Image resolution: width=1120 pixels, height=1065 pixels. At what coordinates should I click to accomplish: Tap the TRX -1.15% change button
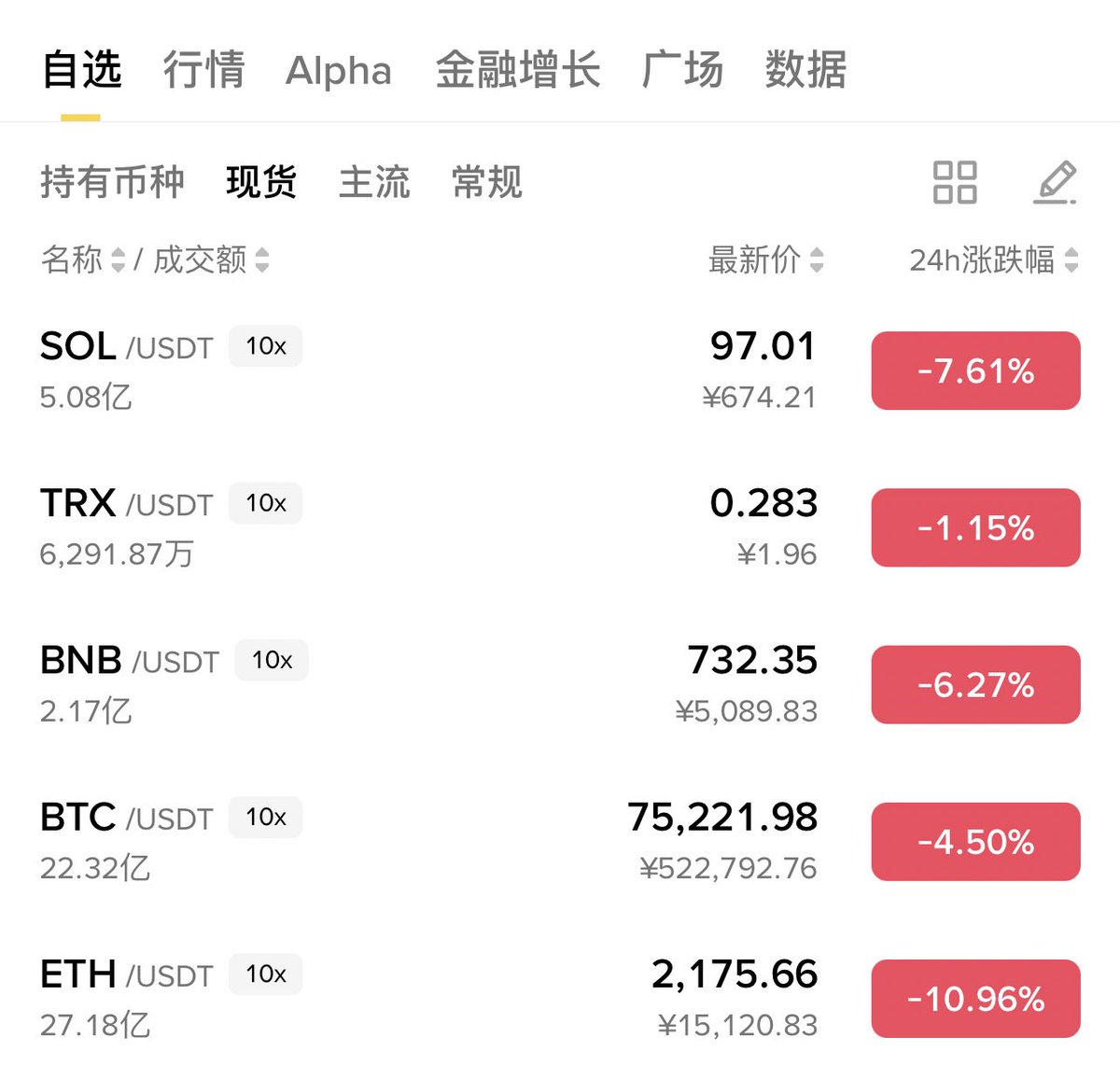(x=975, y=527)
